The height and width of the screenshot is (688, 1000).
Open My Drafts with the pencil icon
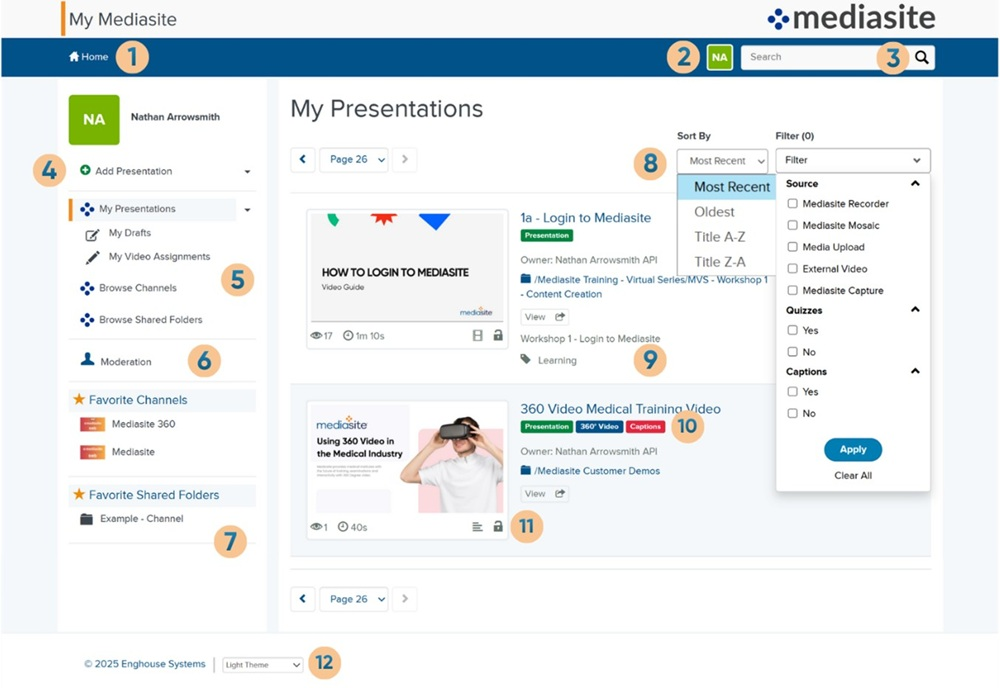(x=92, y=233)
